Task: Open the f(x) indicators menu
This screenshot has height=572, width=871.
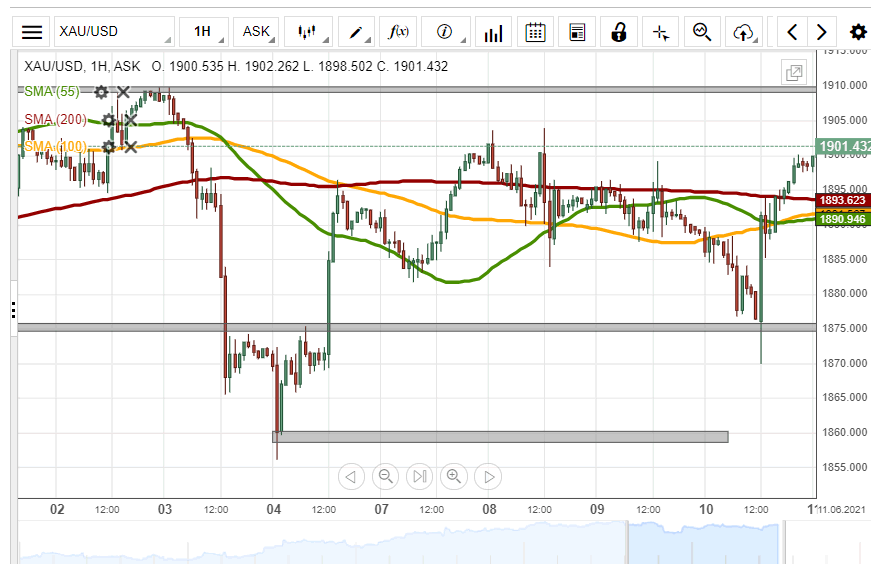Action: 399,32
